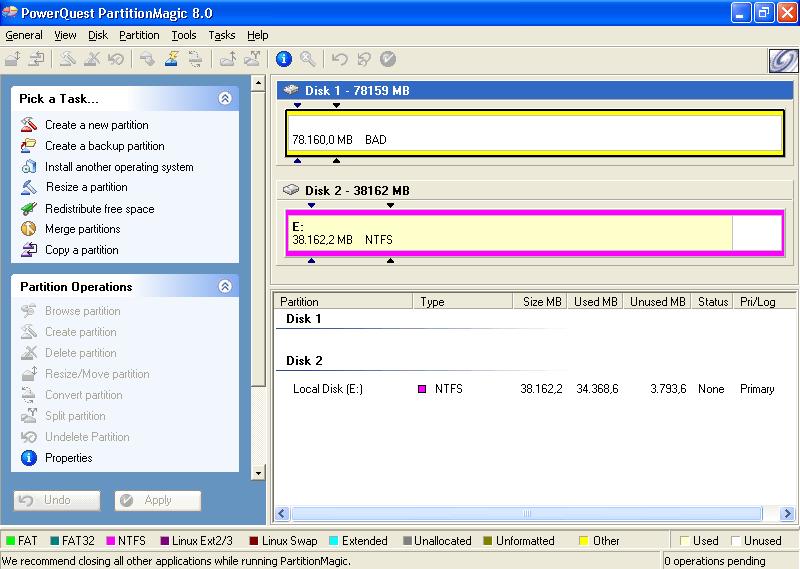Click the Merge partitions task icon
800x569 pixels.
tap(29, 229)
